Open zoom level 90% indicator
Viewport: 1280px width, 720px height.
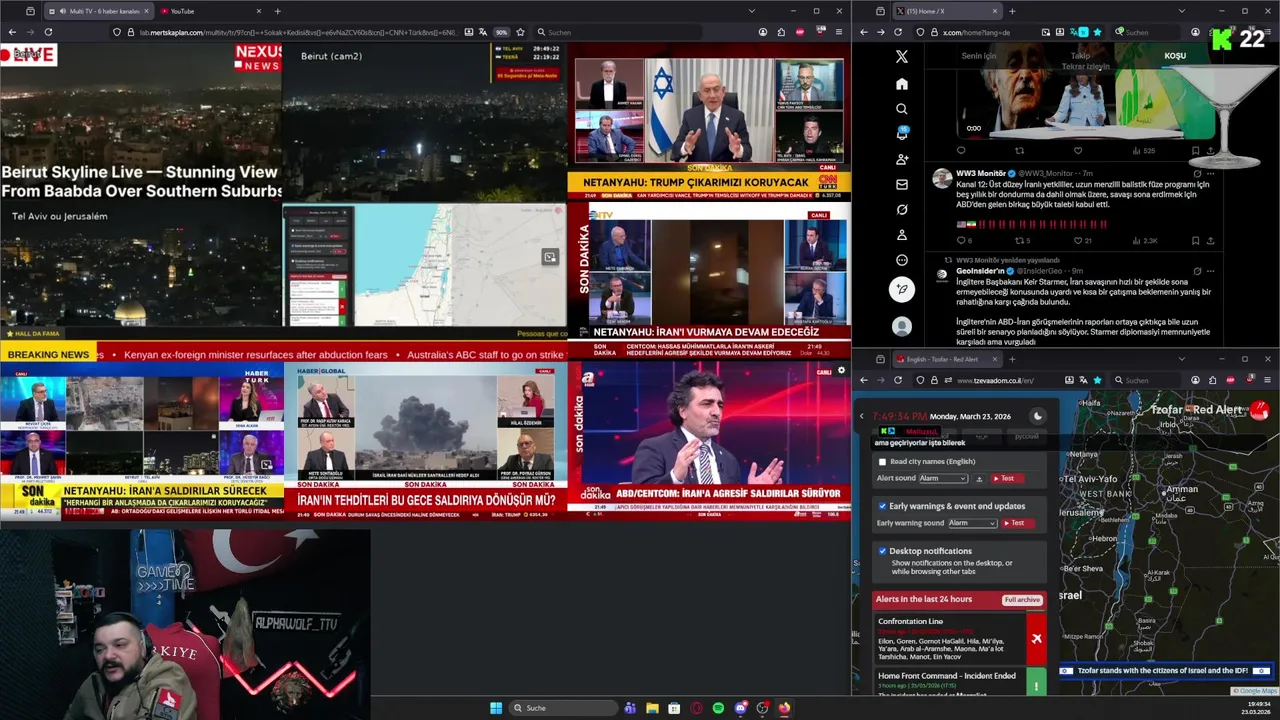(501, 32)
